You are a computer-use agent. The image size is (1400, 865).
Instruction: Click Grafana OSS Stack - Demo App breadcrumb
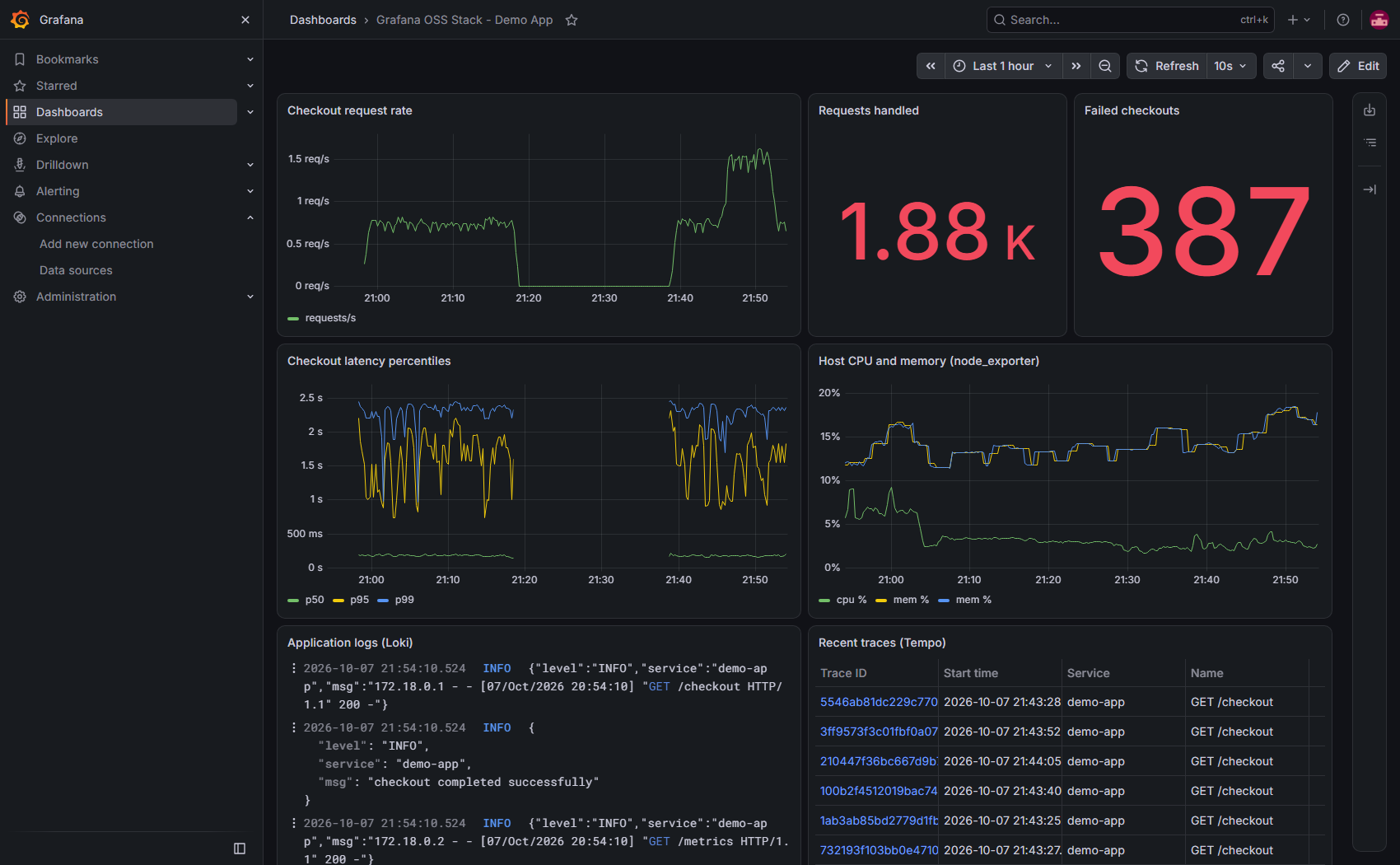pos(464,20)
